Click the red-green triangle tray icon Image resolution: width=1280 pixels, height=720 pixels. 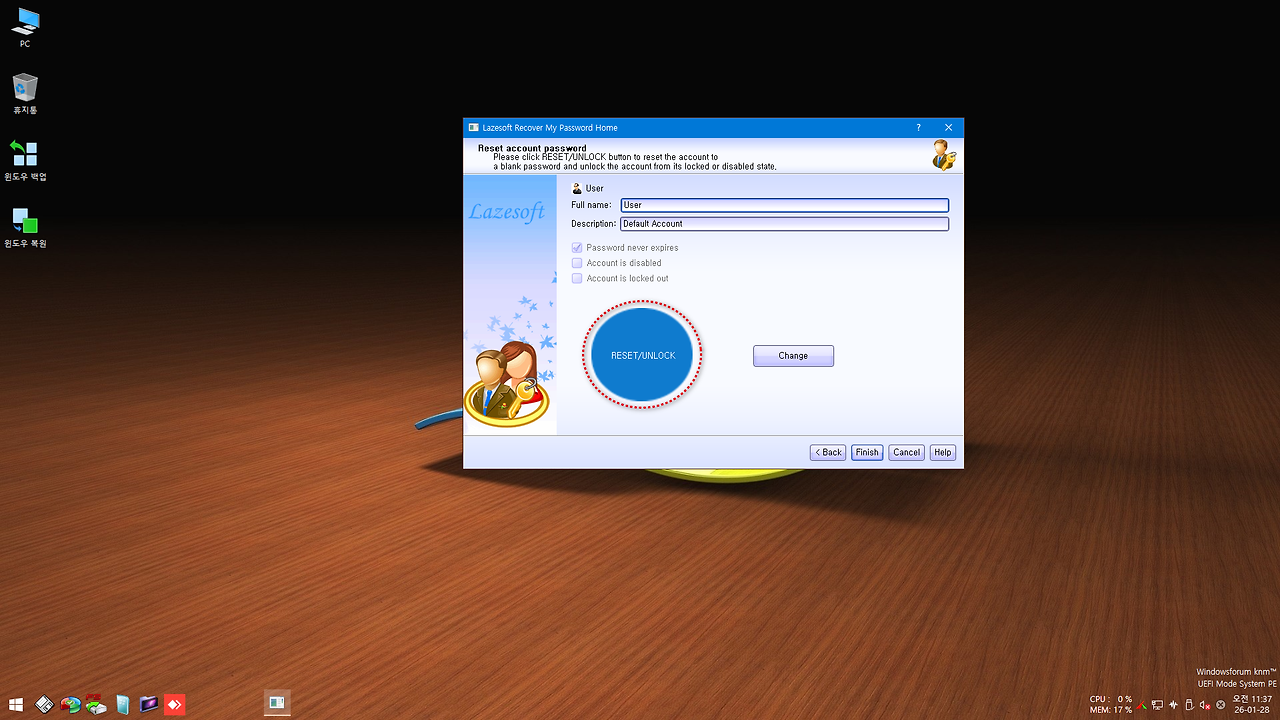(1143, 705)
